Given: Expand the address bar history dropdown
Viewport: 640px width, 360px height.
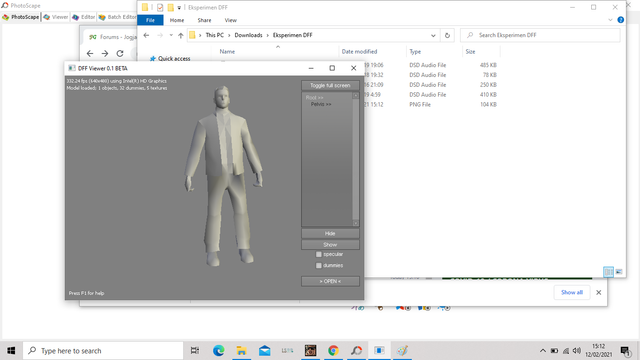Looking at the screenshot, I should click(433, 36).
